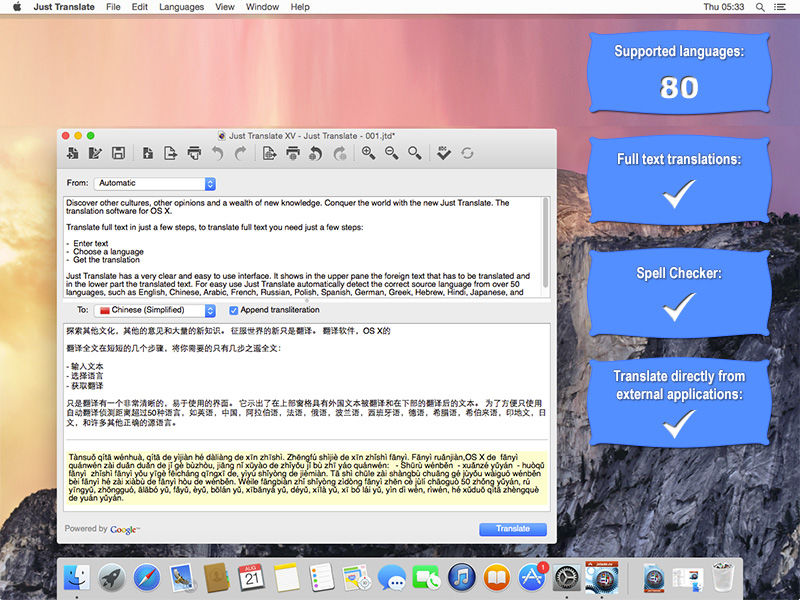
Task: Click the Translate button
Action: (513, 529)
